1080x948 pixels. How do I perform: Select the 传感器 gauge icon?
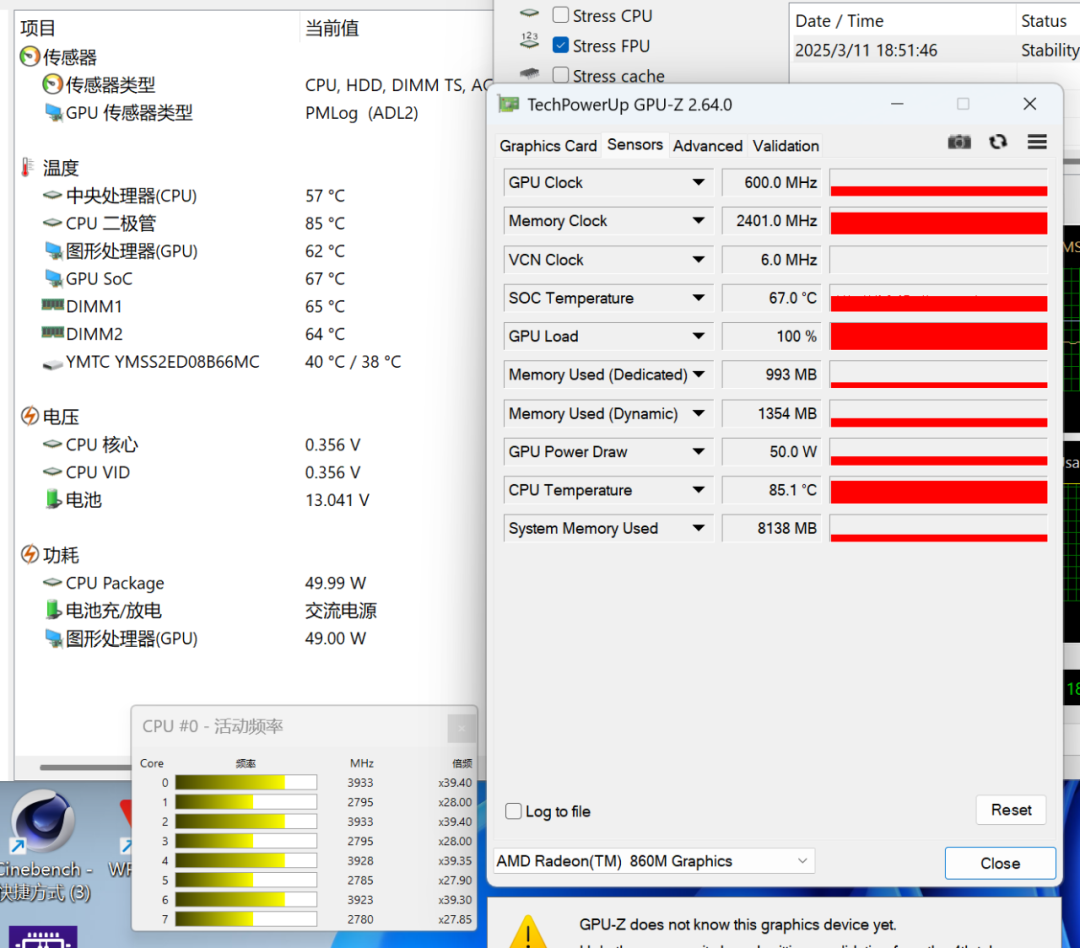coord(30,56)
